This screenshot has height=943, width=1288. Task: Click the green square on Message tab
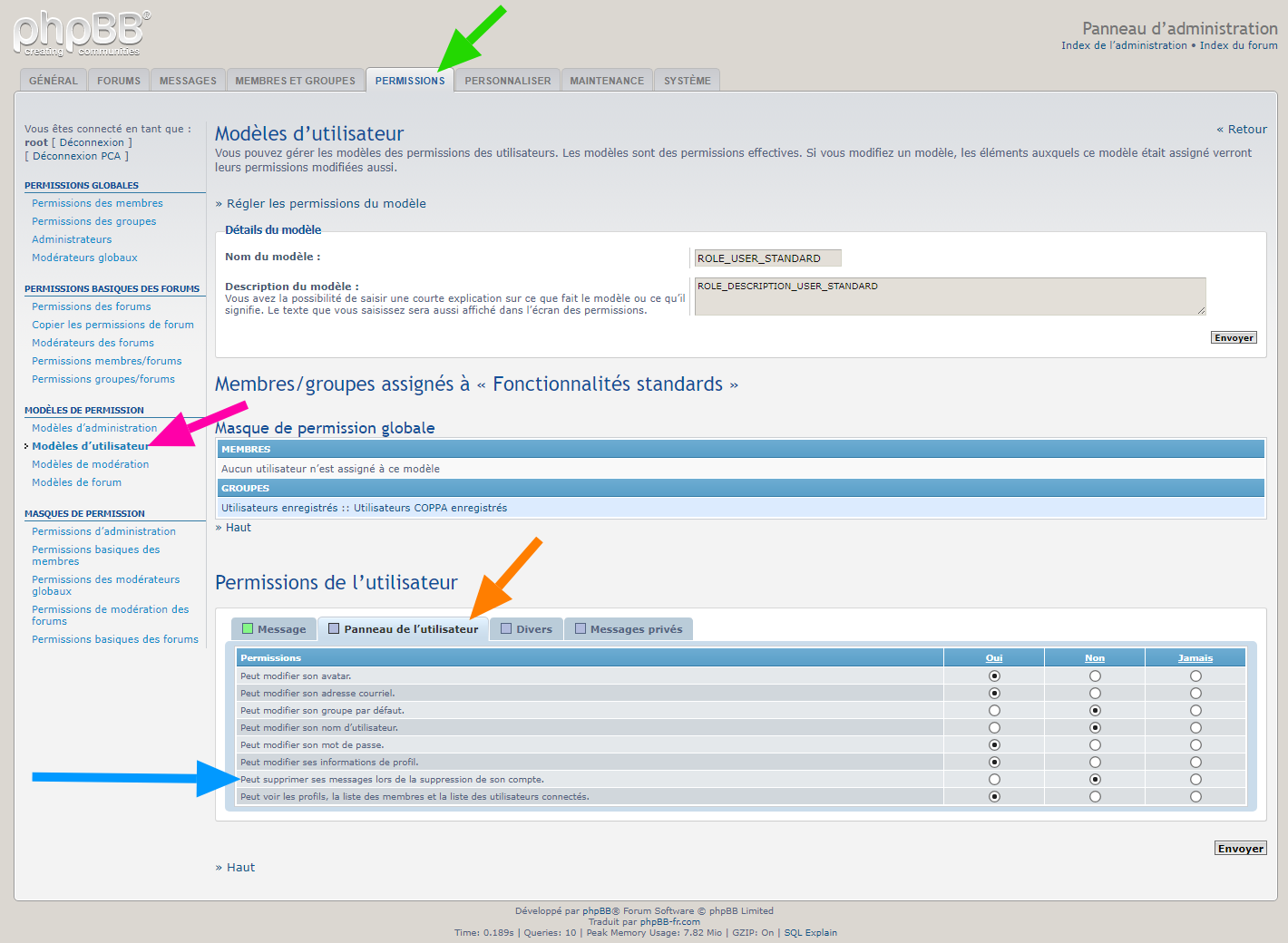tap(248, 628)
